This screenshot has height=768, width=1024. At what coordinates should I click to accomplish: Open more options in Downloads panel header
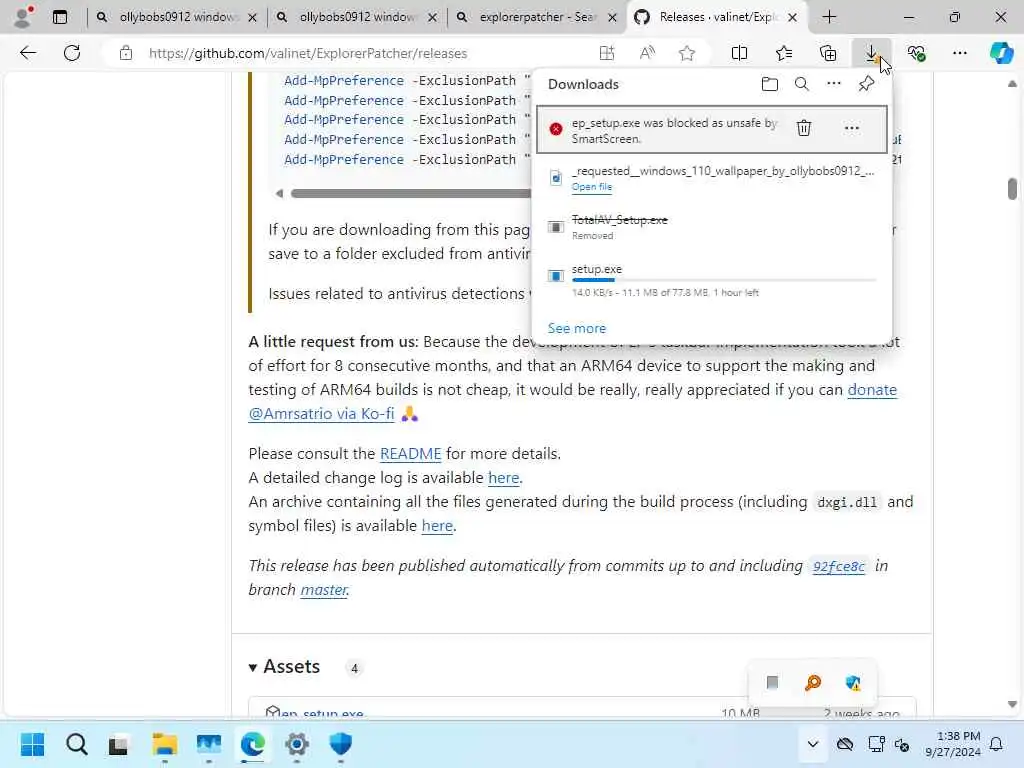(834, 84)
